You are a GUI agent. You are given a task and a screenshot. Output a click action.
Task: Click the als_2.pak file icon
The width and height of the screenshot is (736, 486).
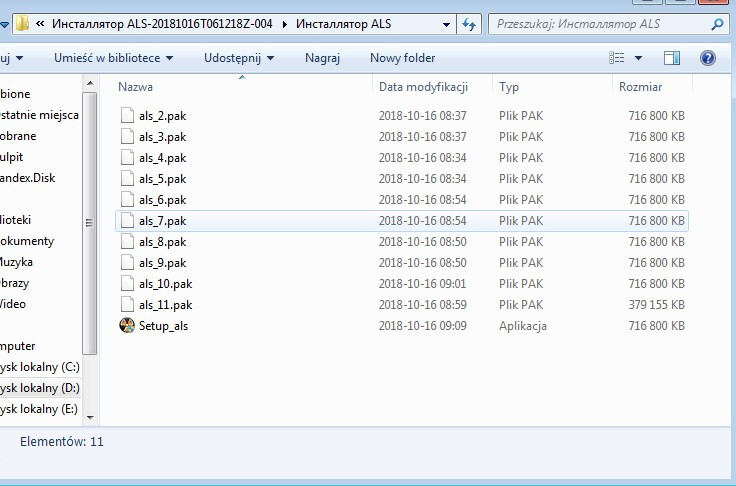pyautogui.click(x=127, y=116)
